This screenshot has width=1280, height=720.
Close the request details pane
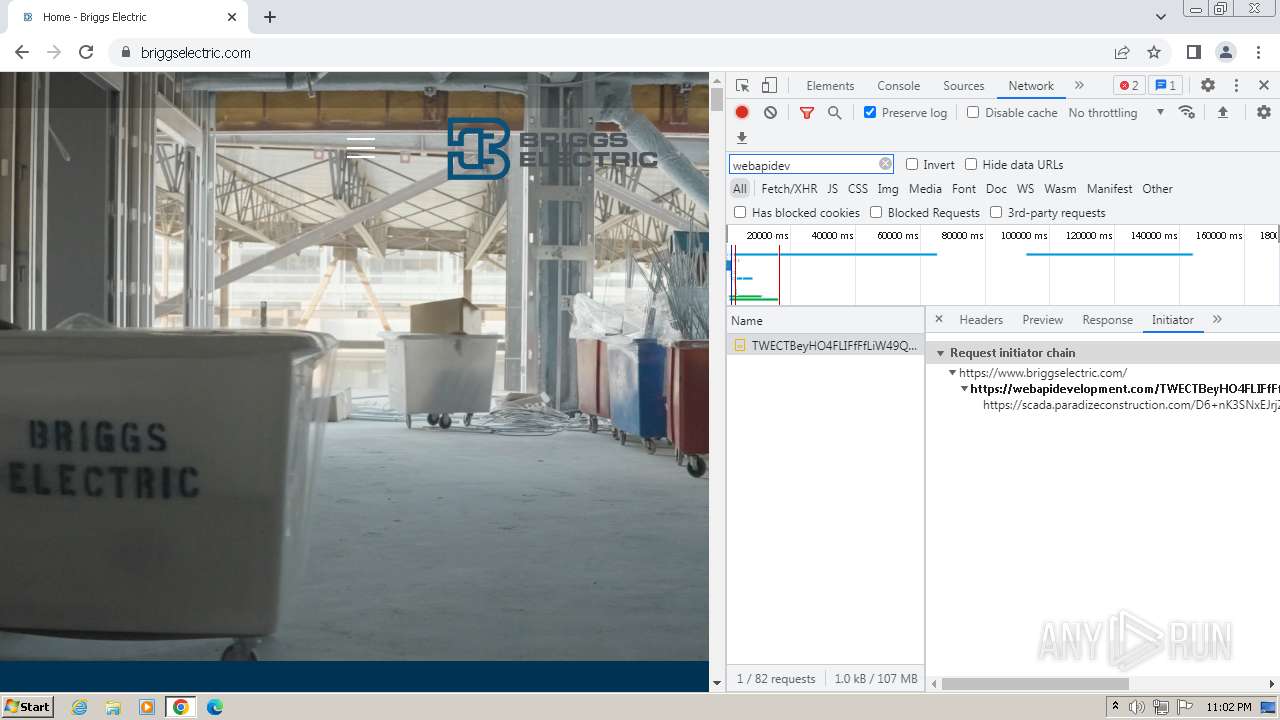pyautogui.click(x=938, y=319)
